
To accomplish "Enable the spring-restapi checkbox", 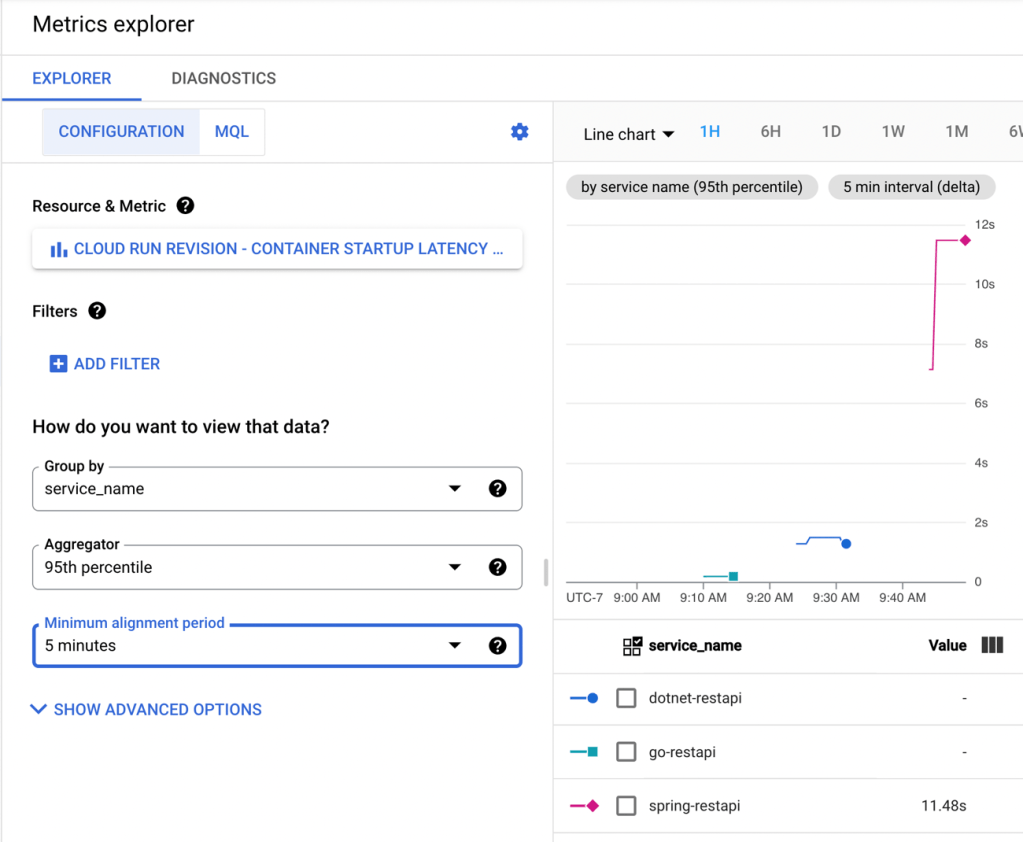I will [626, 806].
